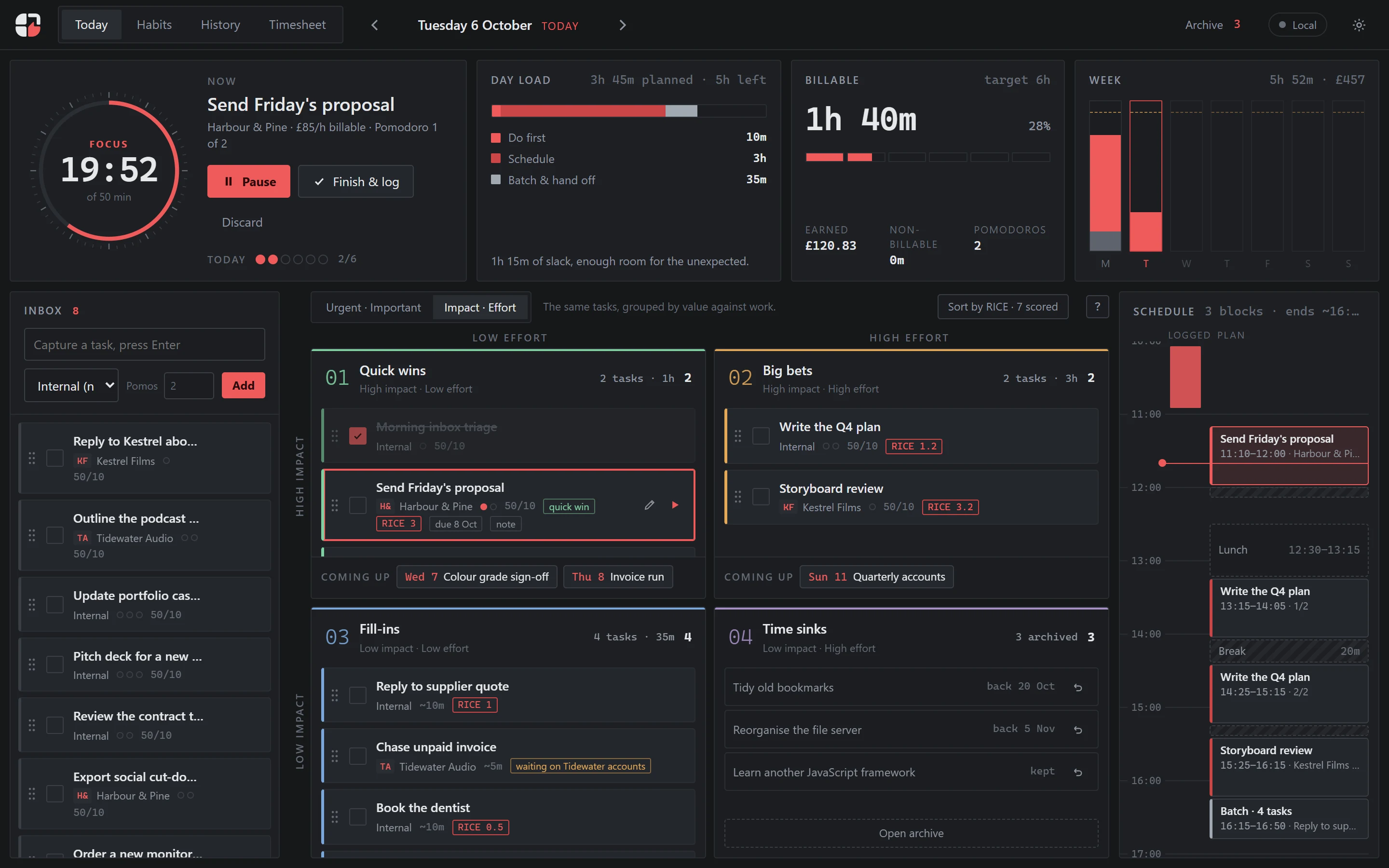Viewport: 1389px width, 868px height.
Task: Go to next day arrow
Action: 623,25
